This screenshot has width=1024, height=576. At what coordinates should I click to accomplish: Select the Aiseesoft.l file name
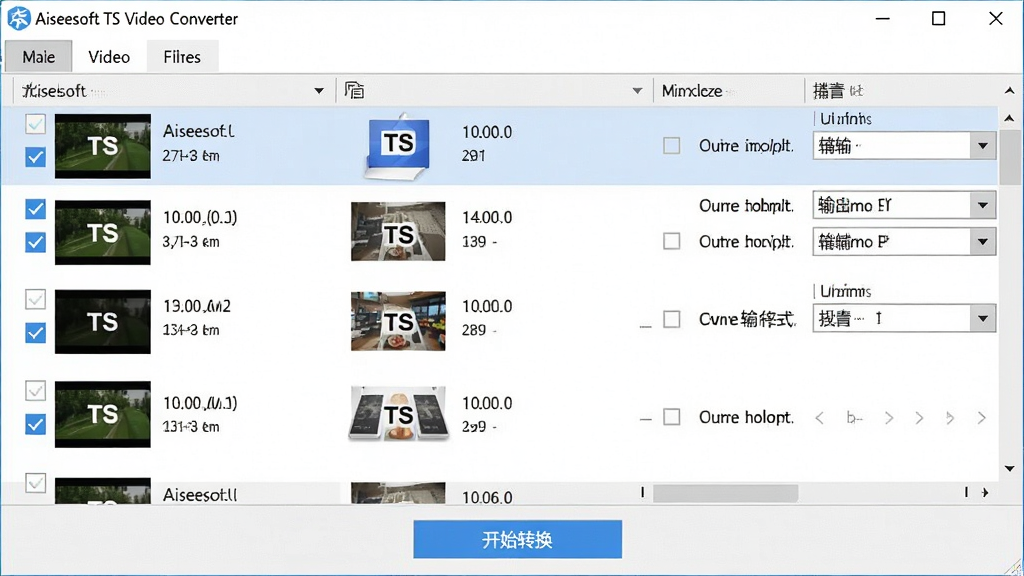coord(199,131)
